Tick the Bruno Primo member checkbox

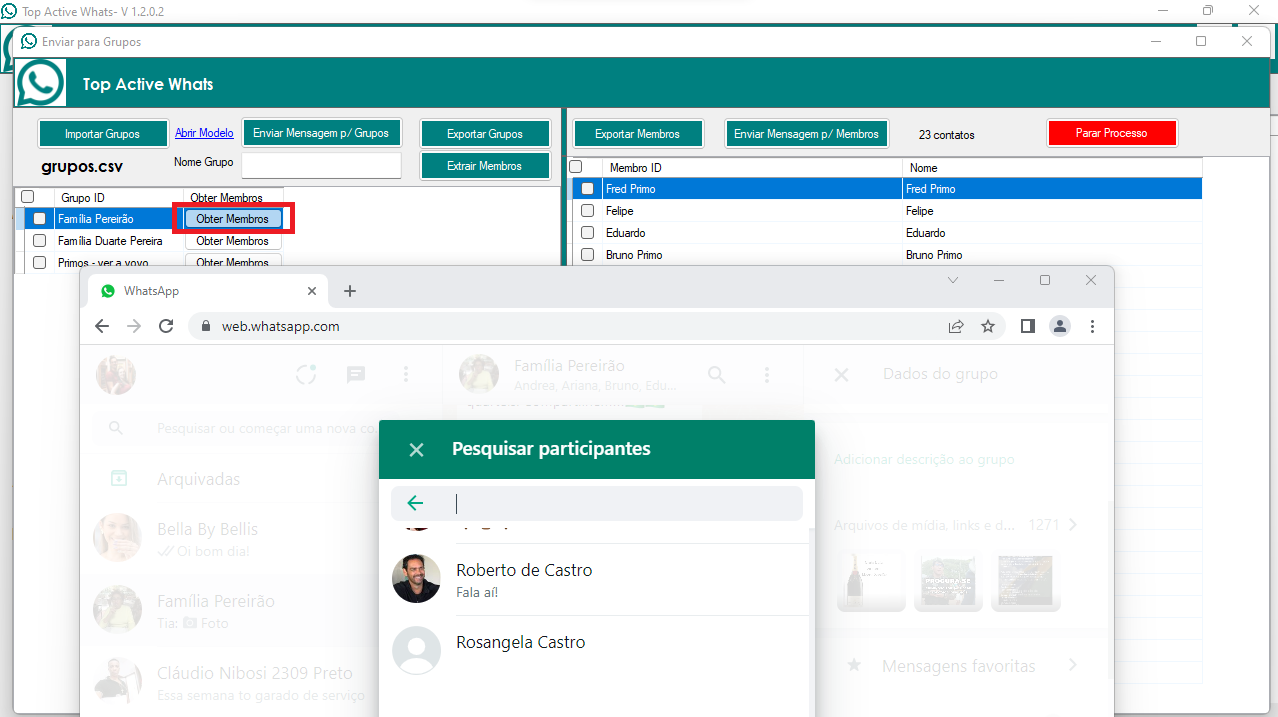click(x=588, y=254)
